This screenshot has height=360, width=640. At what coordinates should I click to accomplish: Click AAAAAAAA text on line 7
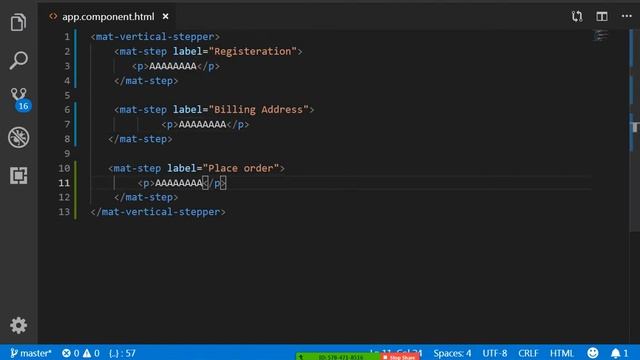tap(202, 124)
